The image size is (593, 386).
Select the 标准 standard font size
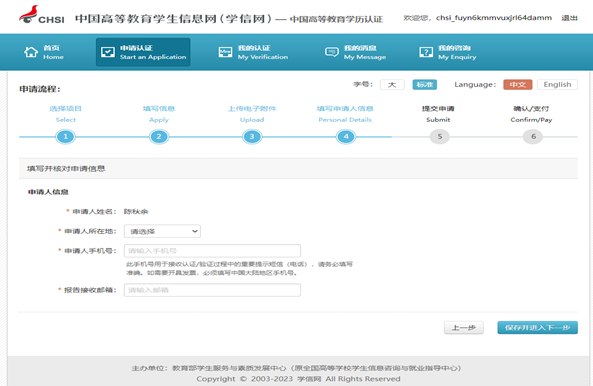point(425,84)
